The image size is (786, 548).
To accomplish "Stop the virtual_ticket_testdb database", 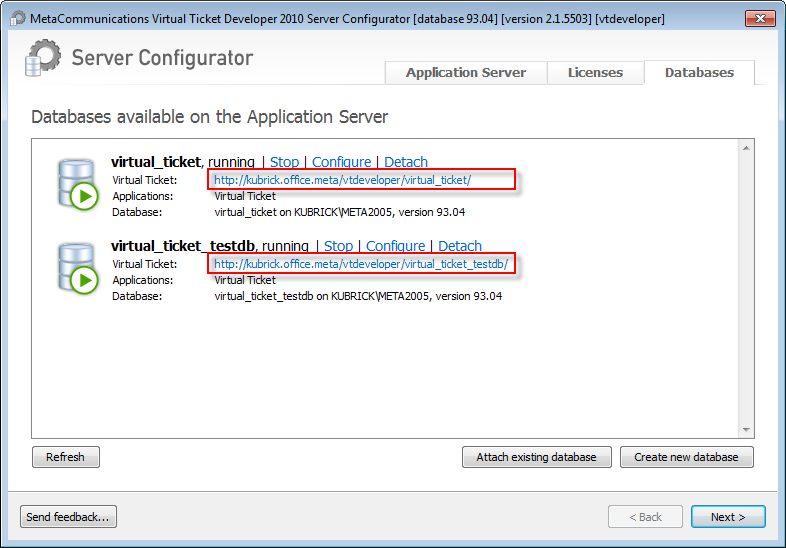I will [x=338, y=246].
